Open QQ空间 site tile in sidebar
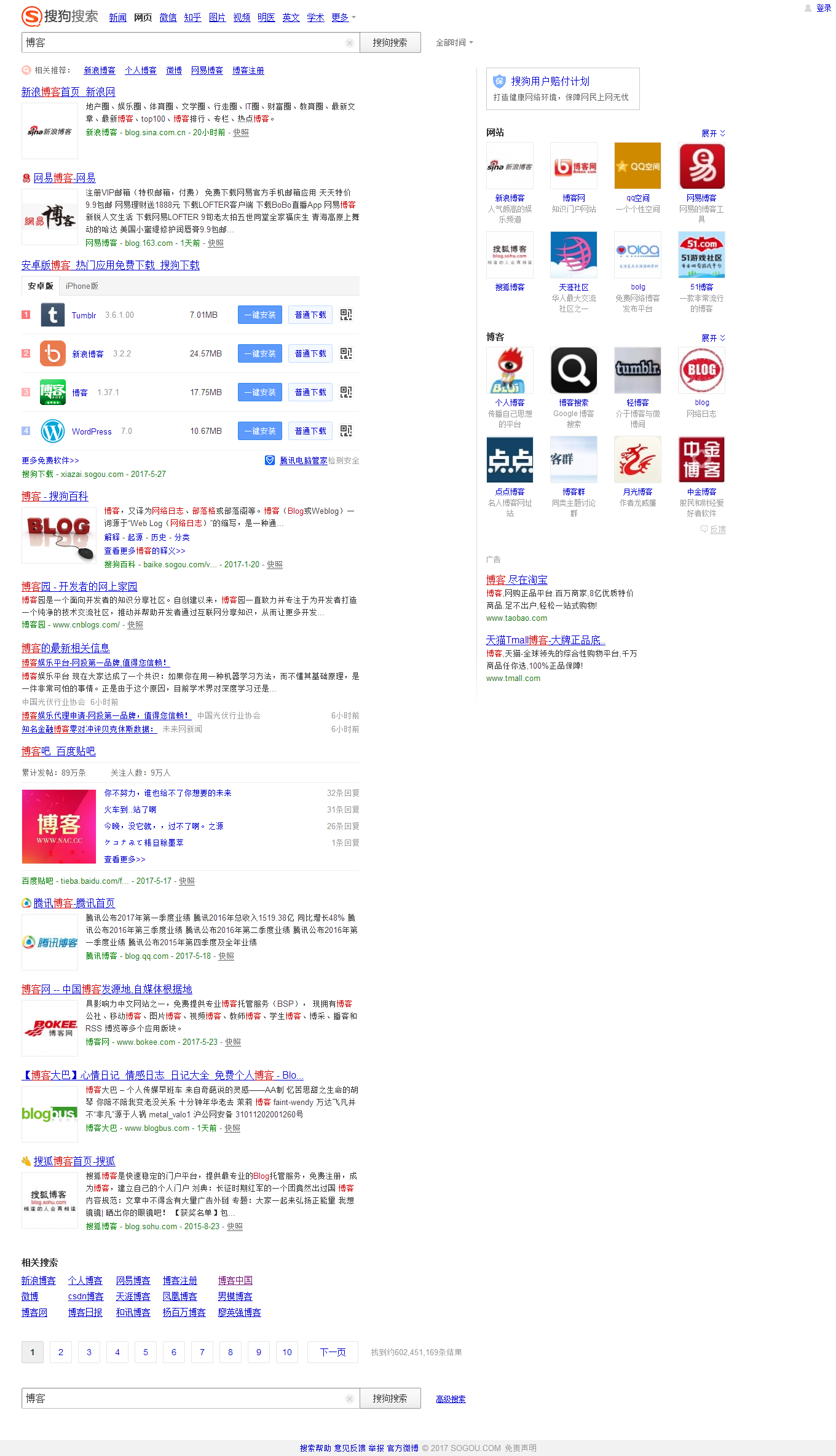 [637, 166]
